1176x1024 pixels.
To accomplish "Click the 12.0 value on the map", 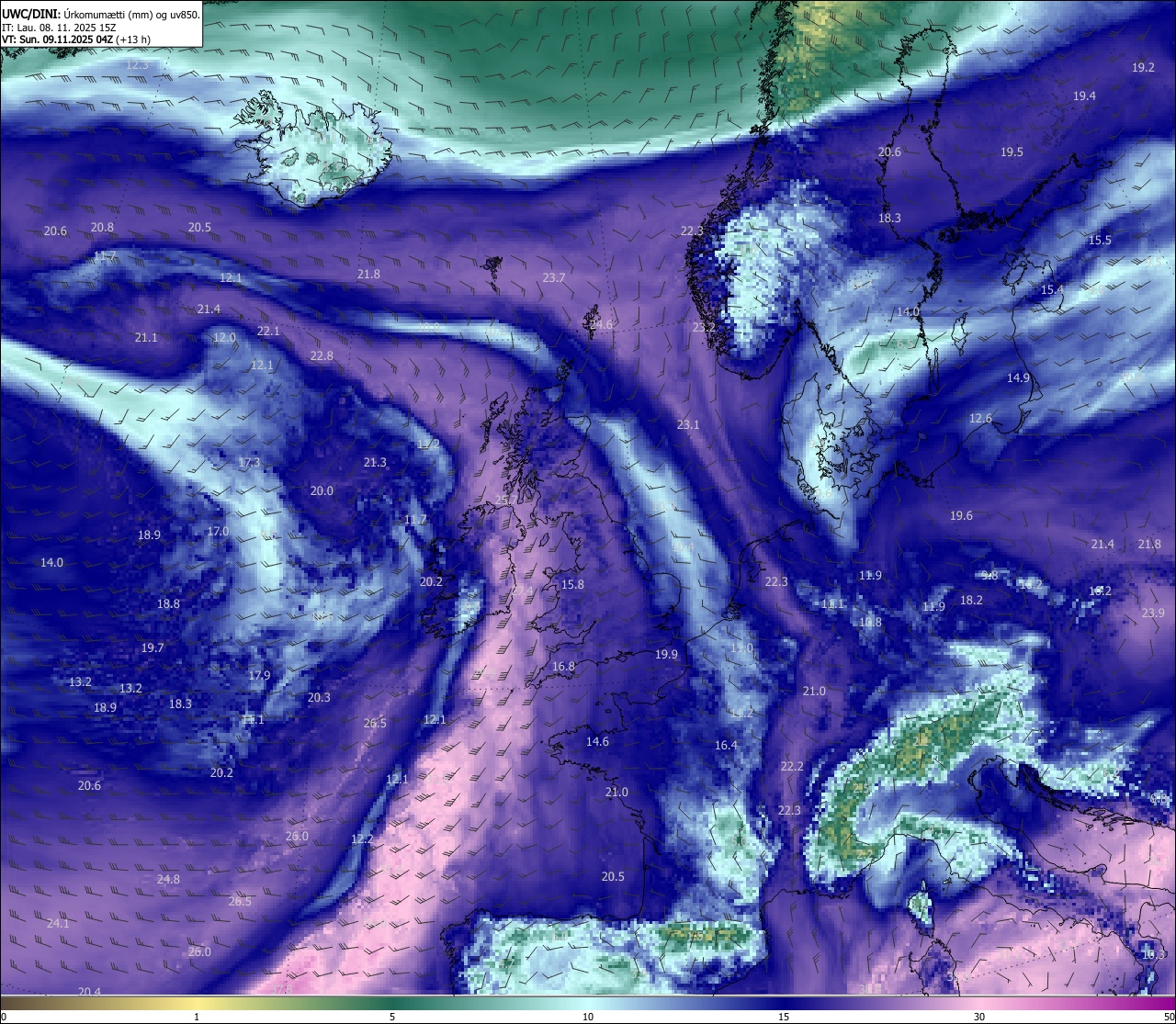I will click(224, 337).
